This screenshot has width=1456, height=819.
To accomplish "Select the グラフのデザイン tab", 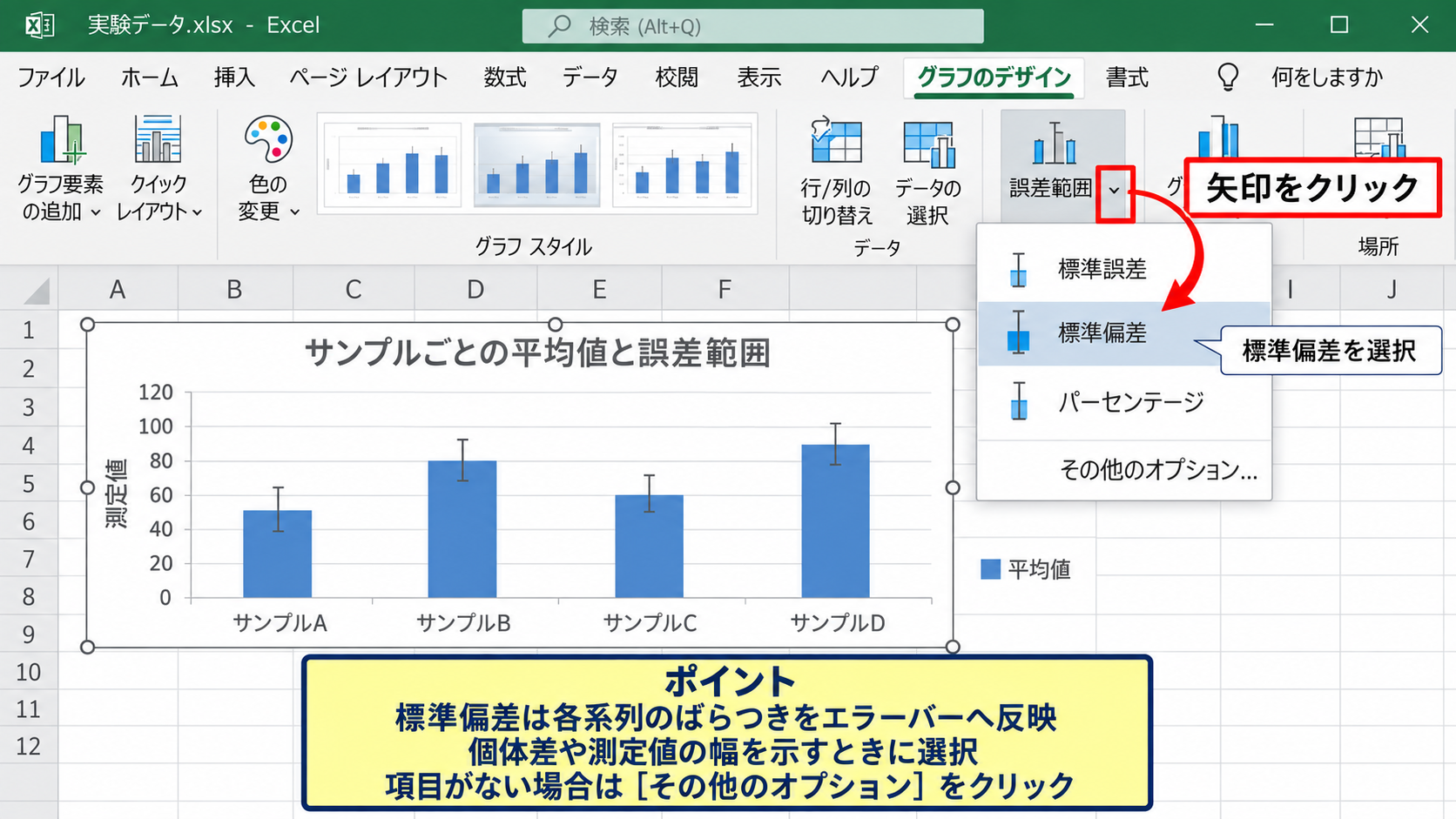I will pyautogui.click(x=994, y=77).
